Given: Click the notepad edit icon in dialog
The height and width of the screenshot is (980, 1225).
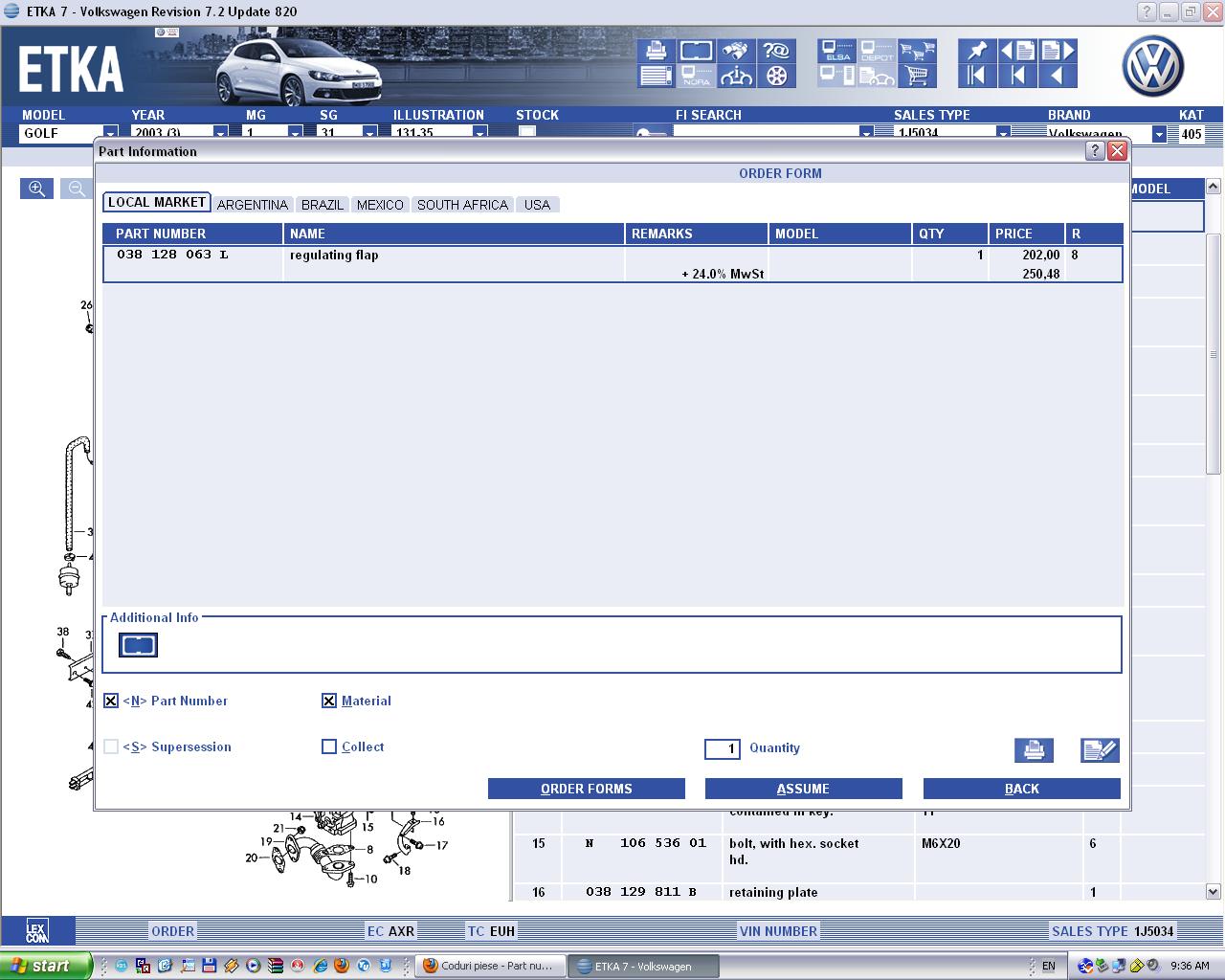Looking at the screenshot, I should (1100, 750).
